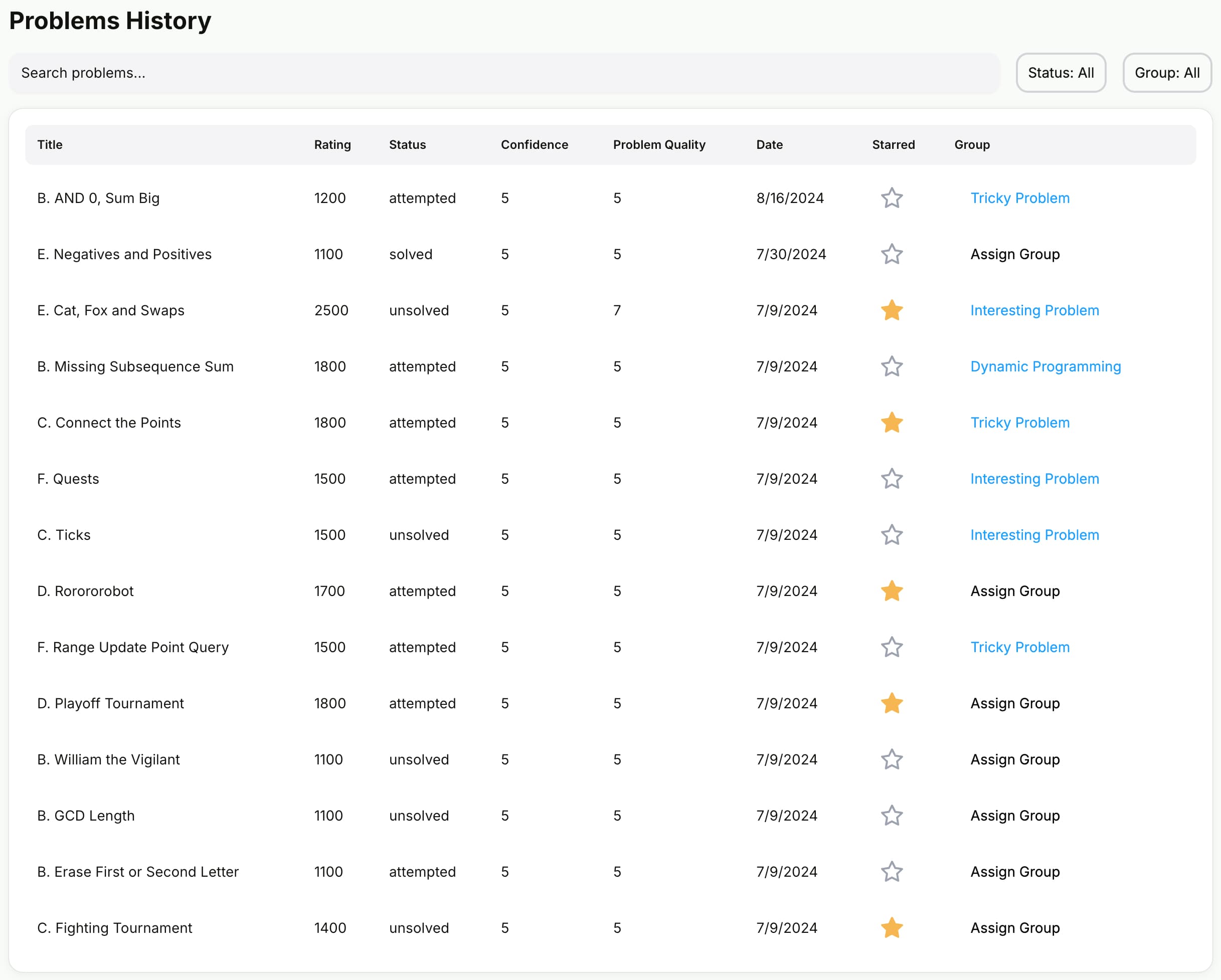The width and height of the screenshot is (1221, 980).
Task: Toggle star for F. Quests
Action: click(890, 479)
